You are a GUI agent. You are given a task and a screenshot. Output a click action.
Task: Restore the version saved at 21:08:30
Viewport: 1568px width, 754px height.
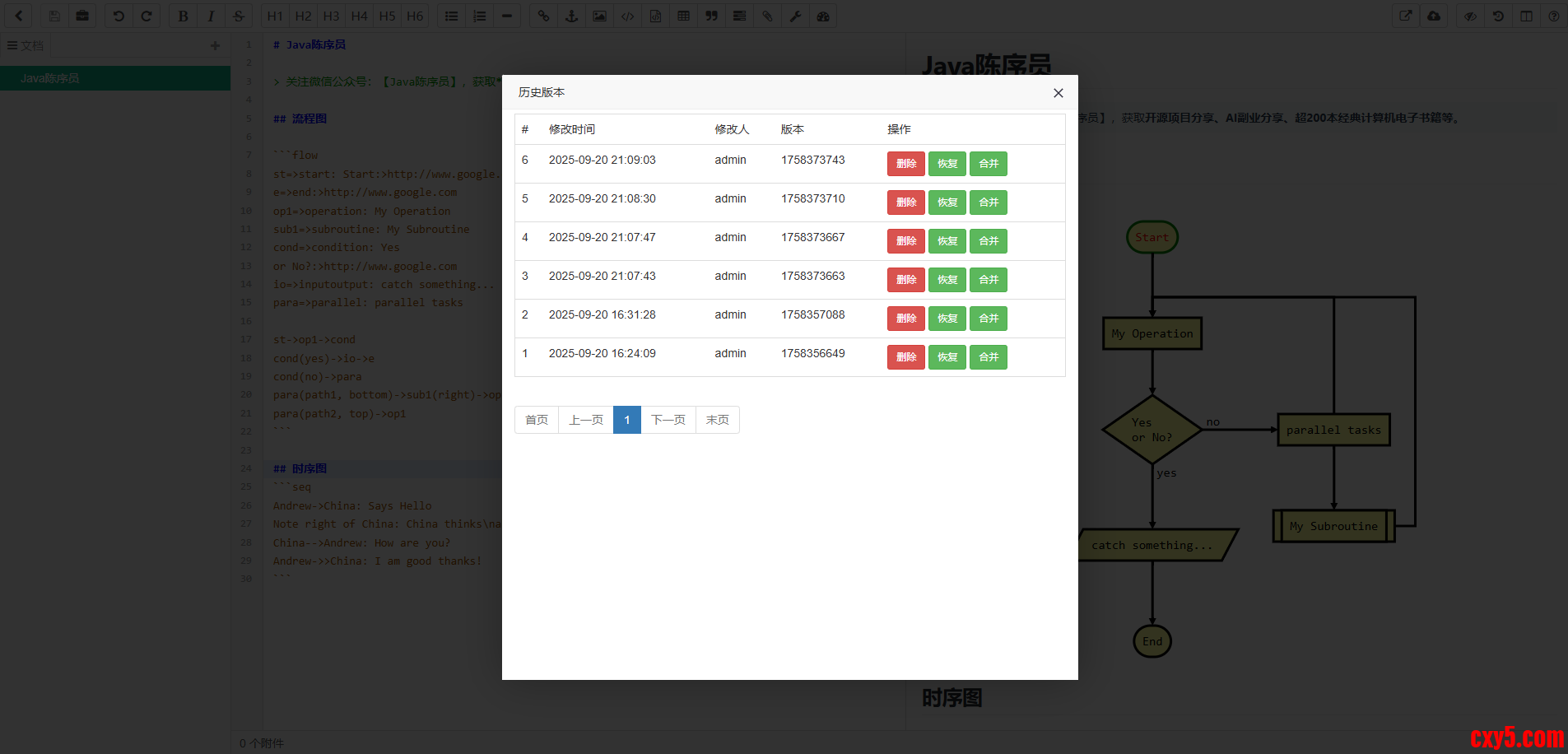[947, 202]
